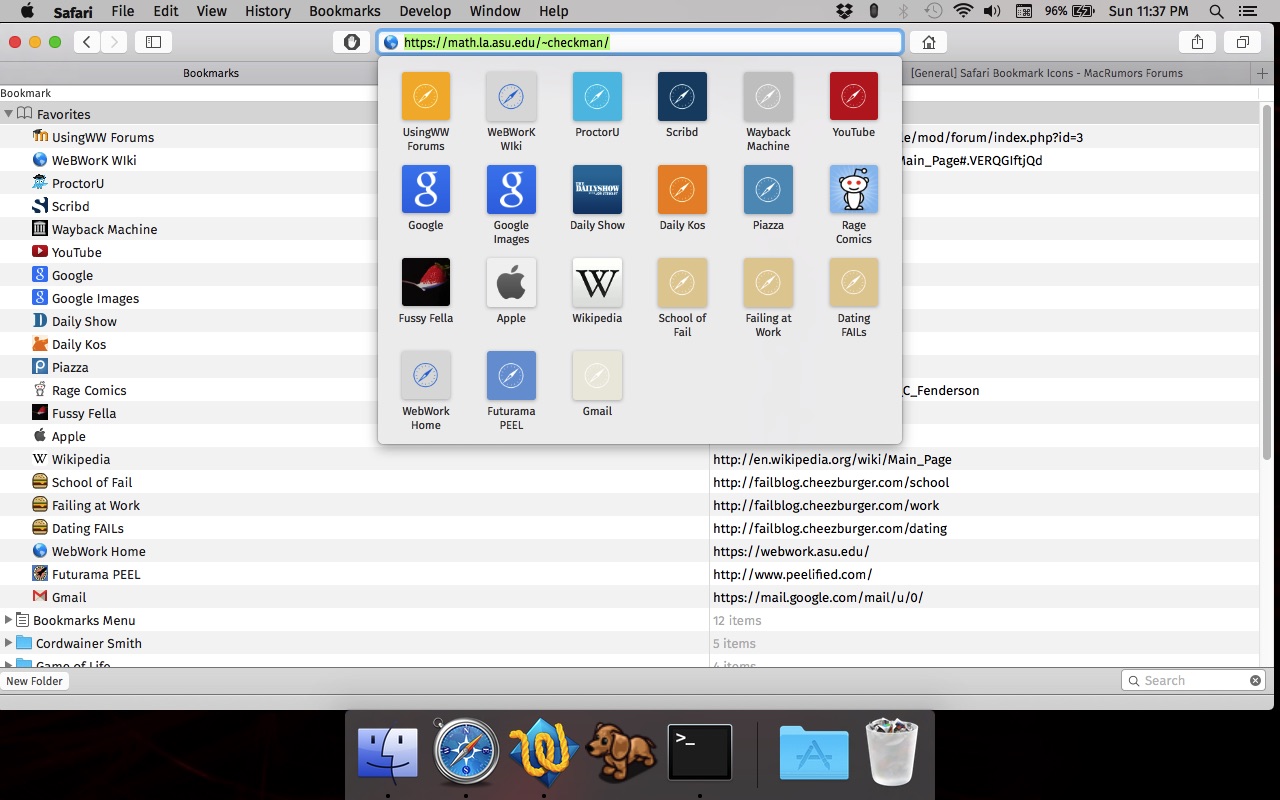Screen dimensions: 1280x800
Task: Open the Develop menu
Action: (x=425, y=11)
